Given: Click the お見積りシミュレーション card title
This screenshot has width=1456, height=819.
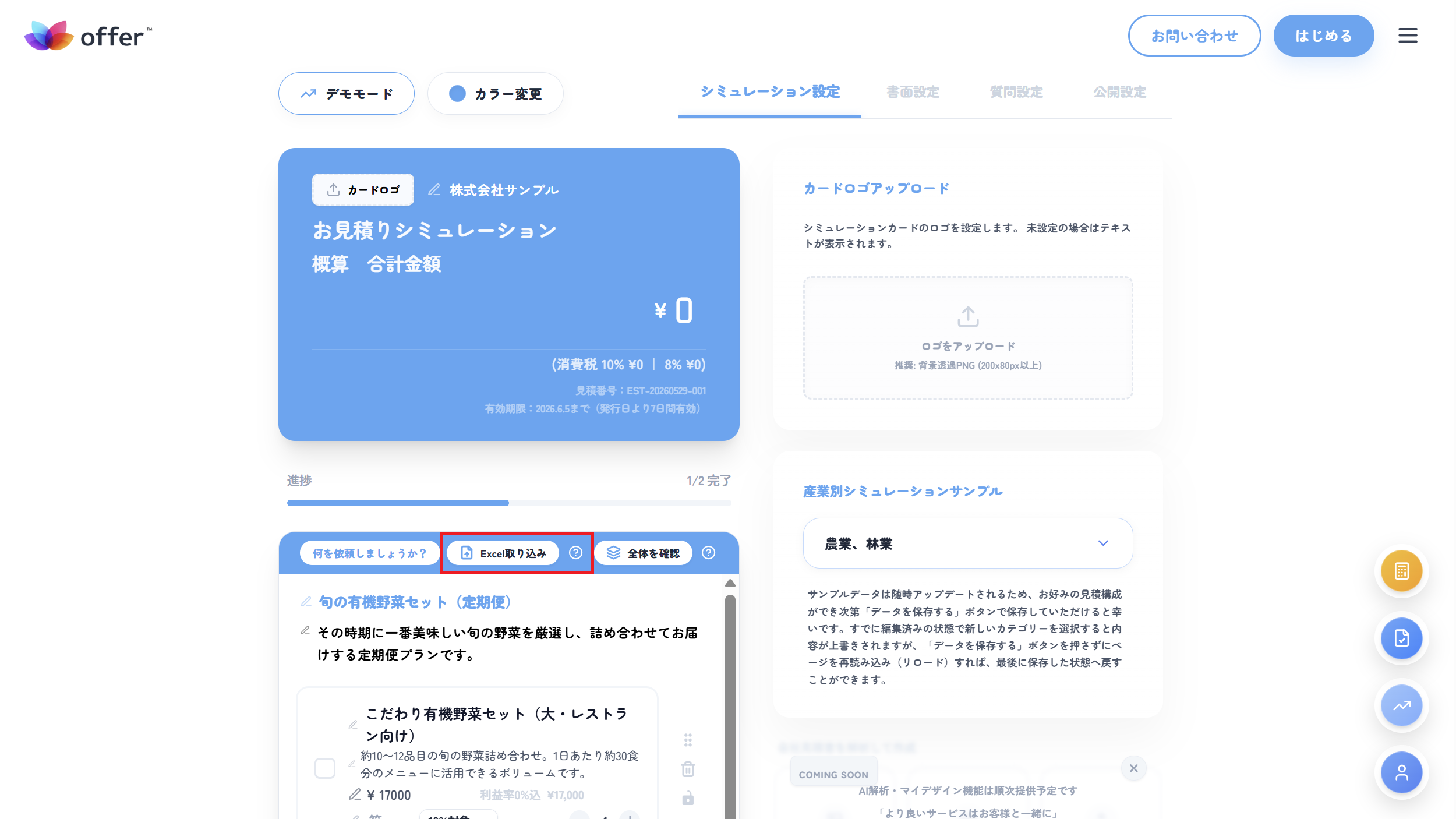Looking at the screenshot, I should (434, 231).
